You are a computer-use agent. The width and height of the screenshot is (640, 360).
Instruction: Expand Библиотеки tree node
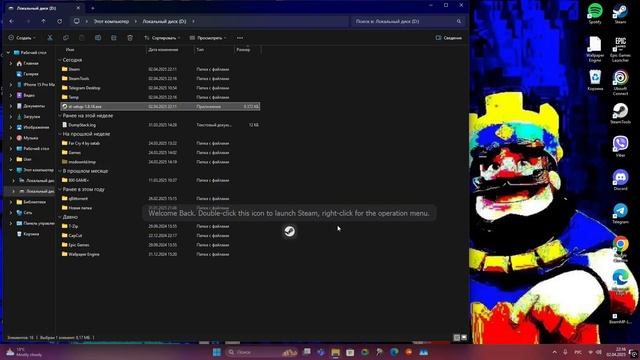coord(11,202)
